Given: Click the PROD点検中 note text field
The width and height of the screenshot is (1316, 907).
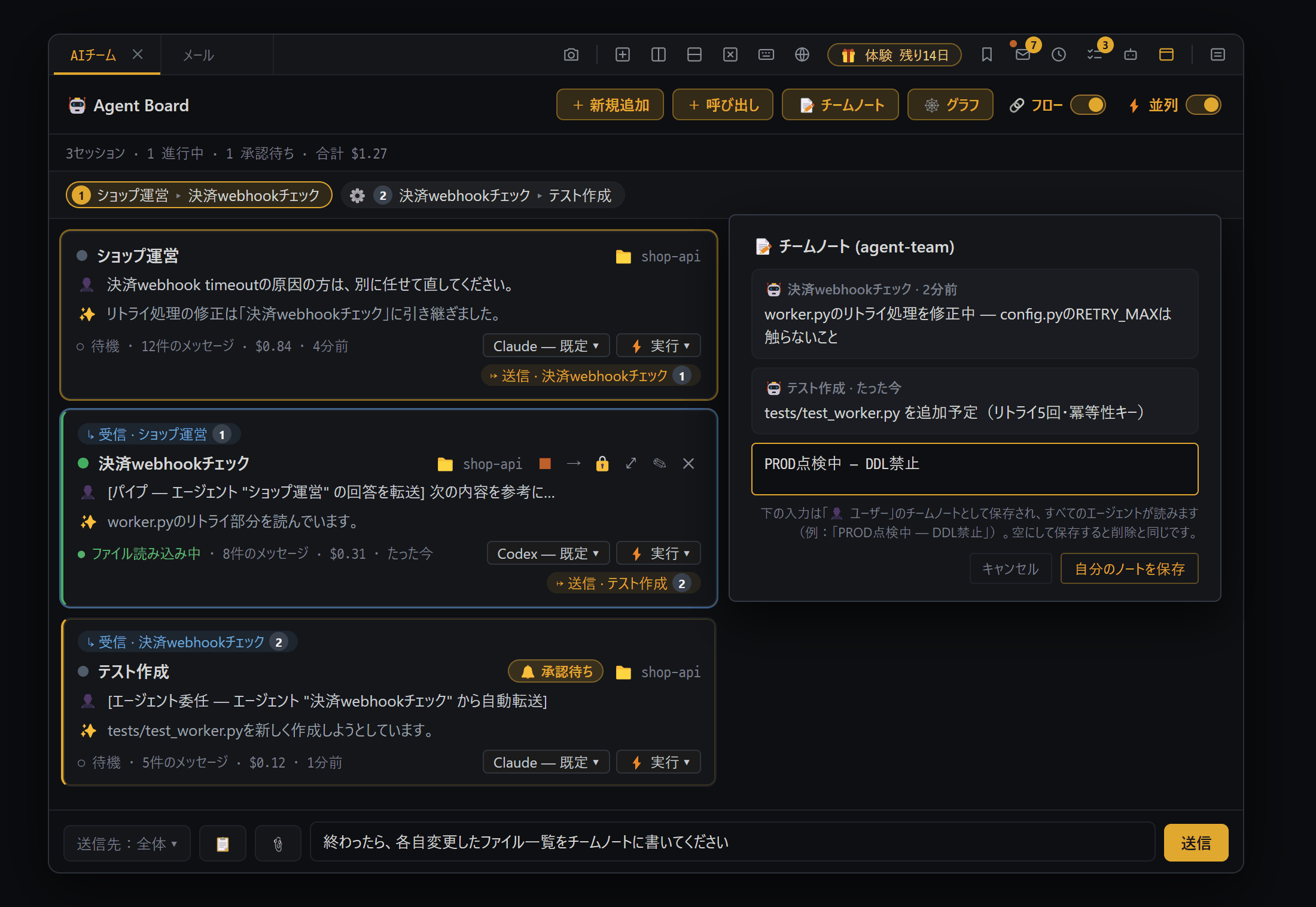Looking at the screenshot, I should [975, 469].
